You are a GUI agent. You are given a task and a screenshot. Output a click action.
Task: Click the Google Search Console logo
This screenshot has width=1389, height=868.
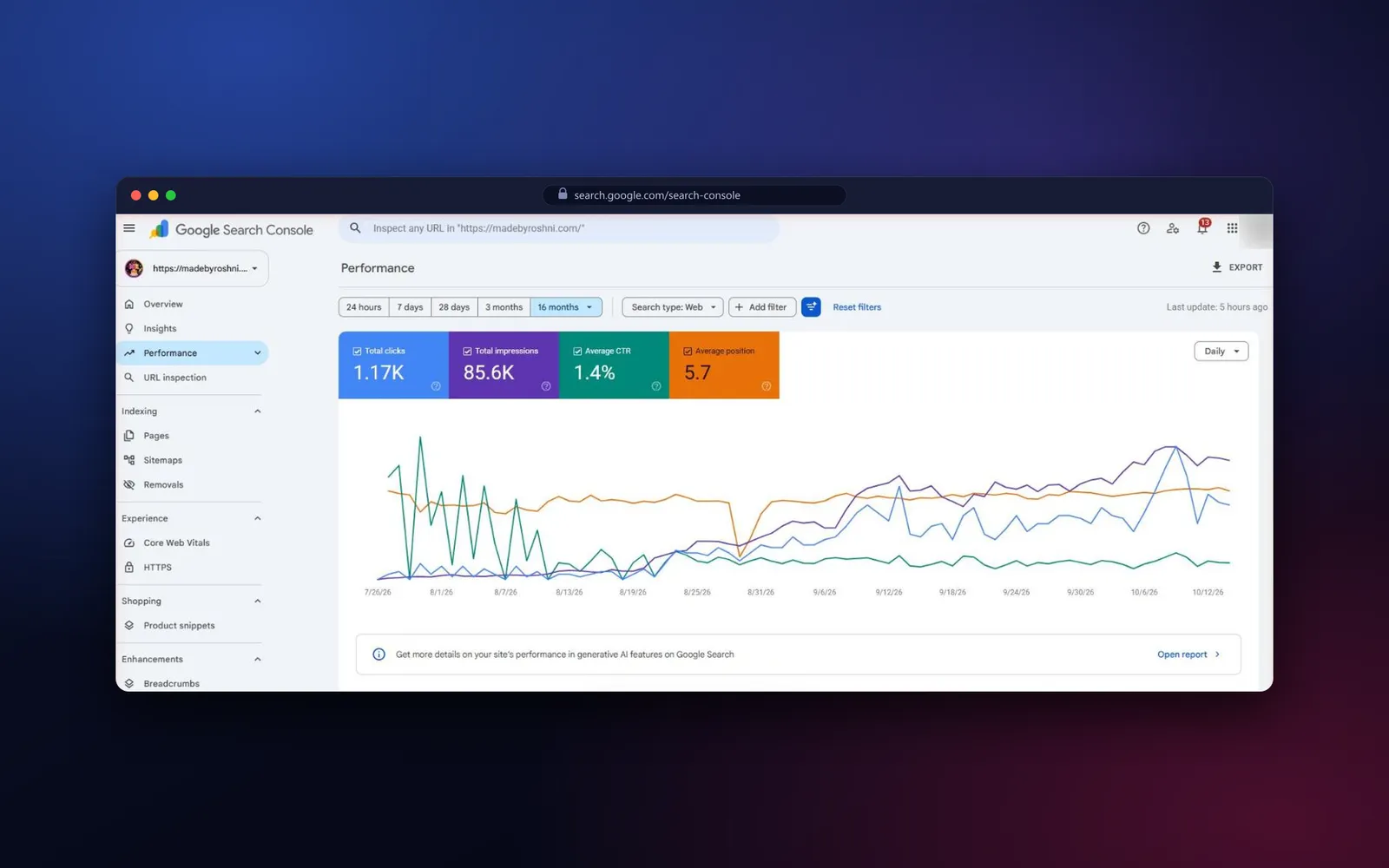coord(232,229)
